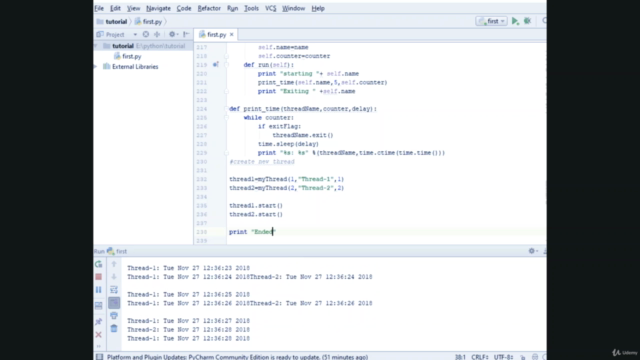This screenshot has height=360, width=640.
Task: Toggle soft-wrap in Run console
Action: (114, 290)
